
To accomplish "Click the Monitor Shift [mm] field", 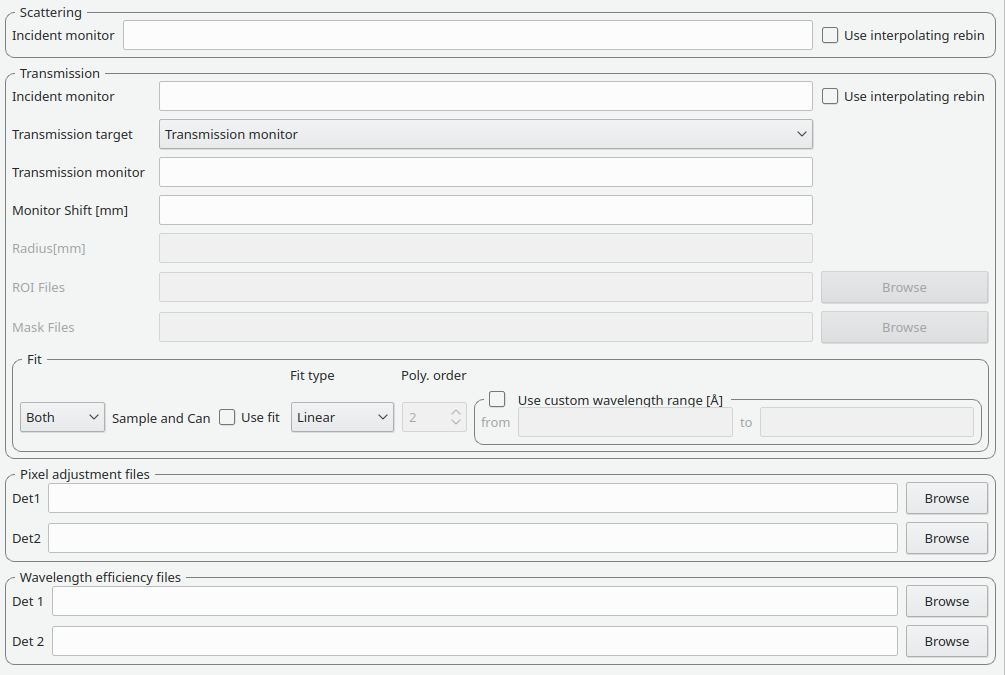I will [x=485, y=210].
